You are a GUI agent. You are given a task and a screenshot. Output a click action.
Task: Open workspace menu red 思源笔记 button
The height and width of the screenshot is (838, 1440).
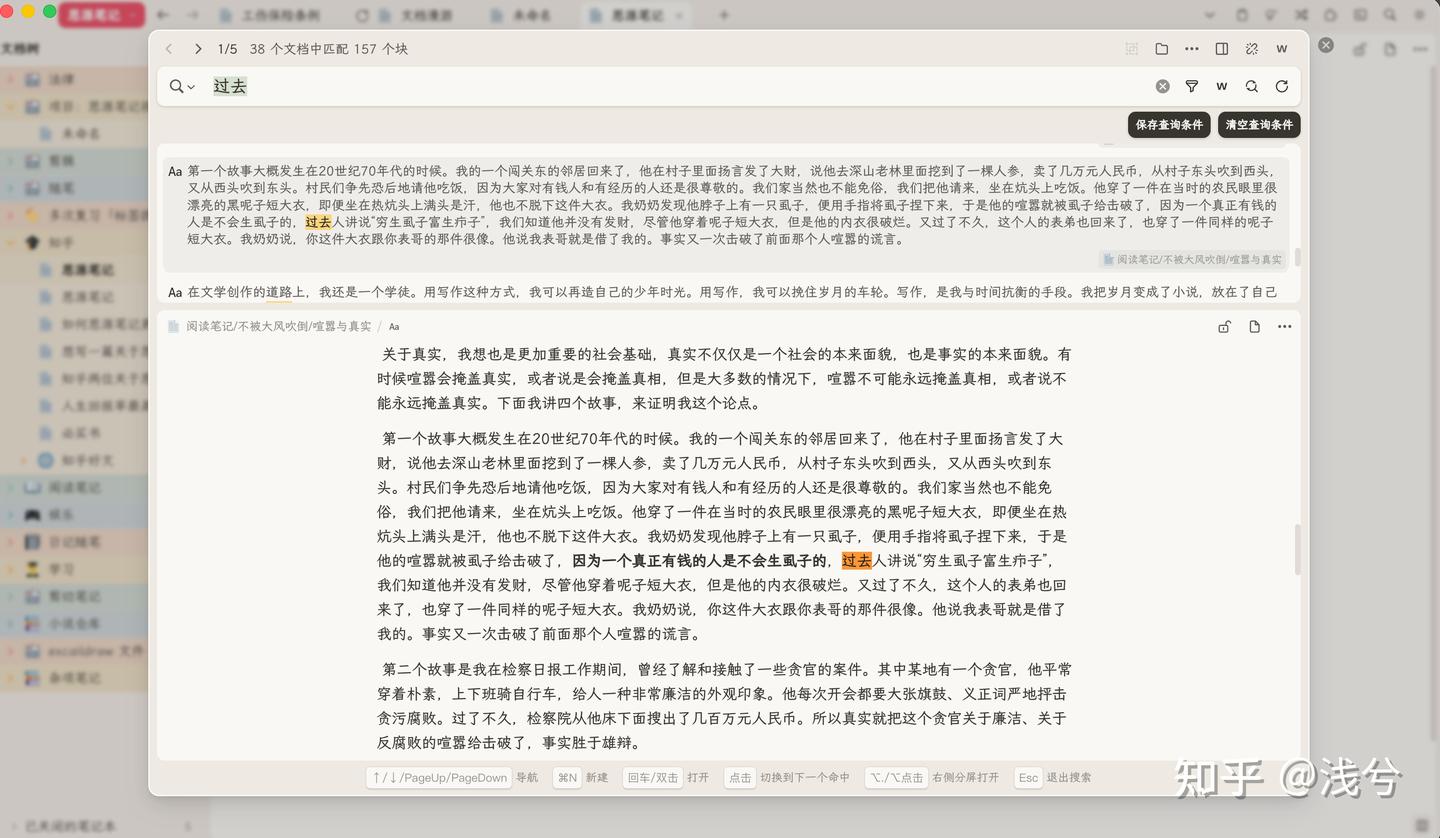tap(101, 15)
